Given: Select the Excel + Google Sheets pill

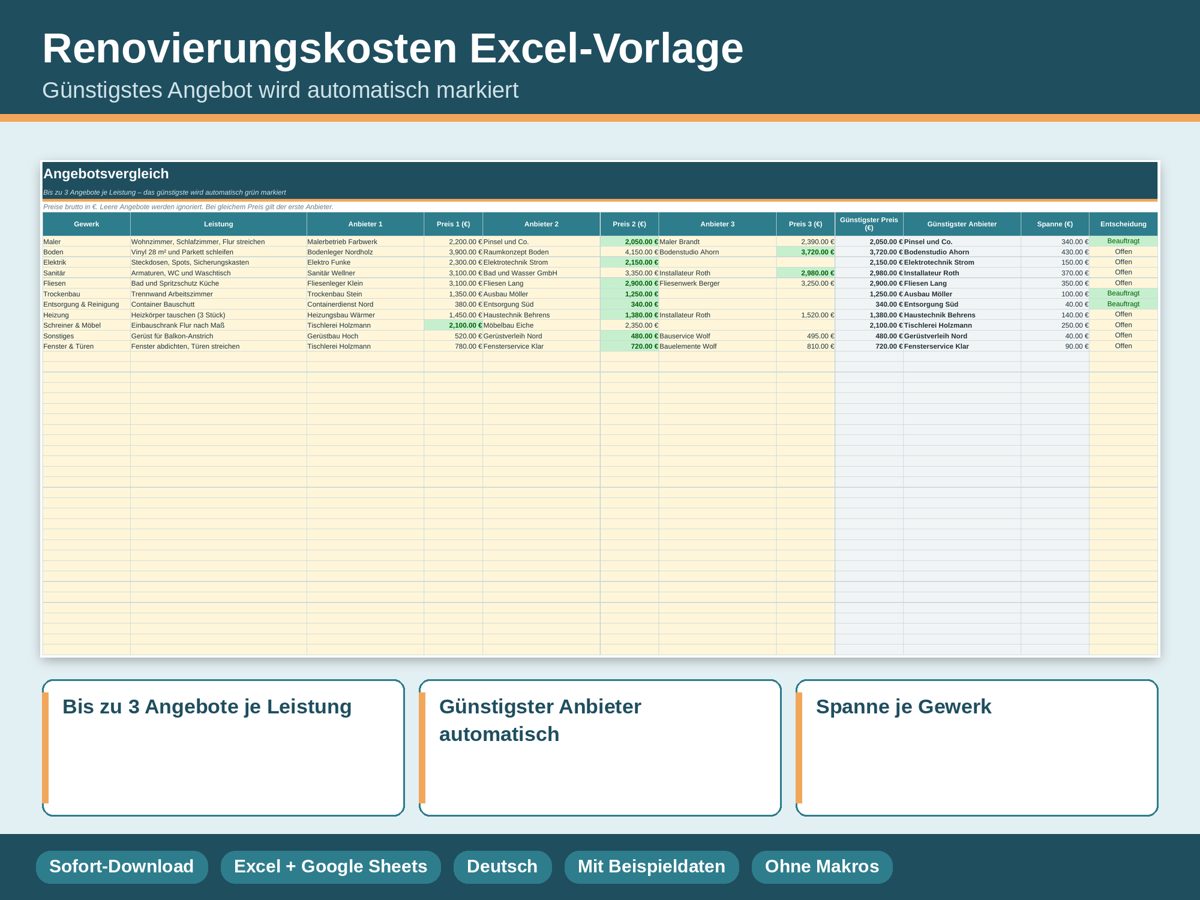Looking at the screenshot, I should click(330, 867).
